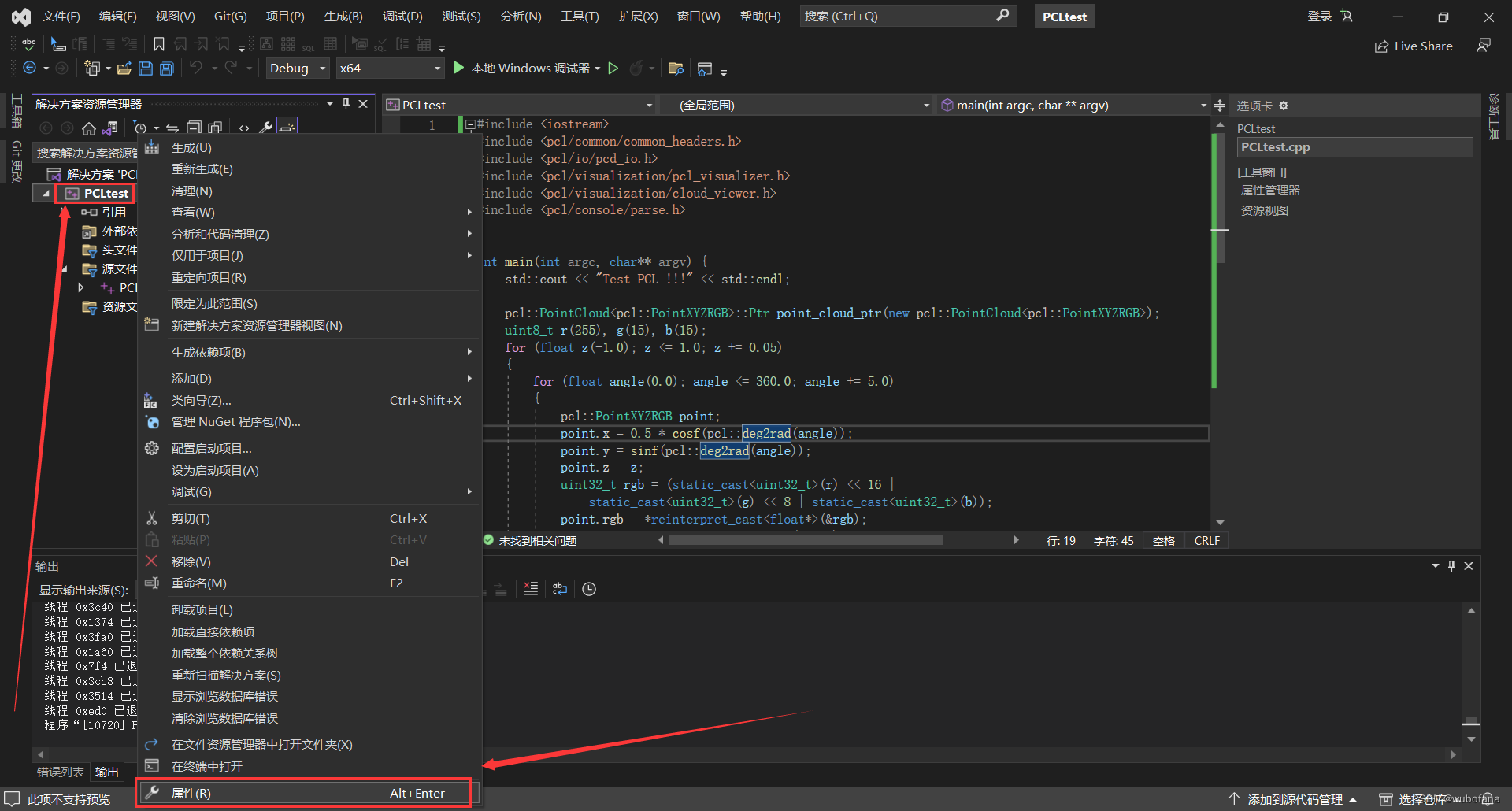This screenshot has height=811, width=1512.
Task: Open the main(int argc, char ** argv) dropdown
Action: 1074,105
